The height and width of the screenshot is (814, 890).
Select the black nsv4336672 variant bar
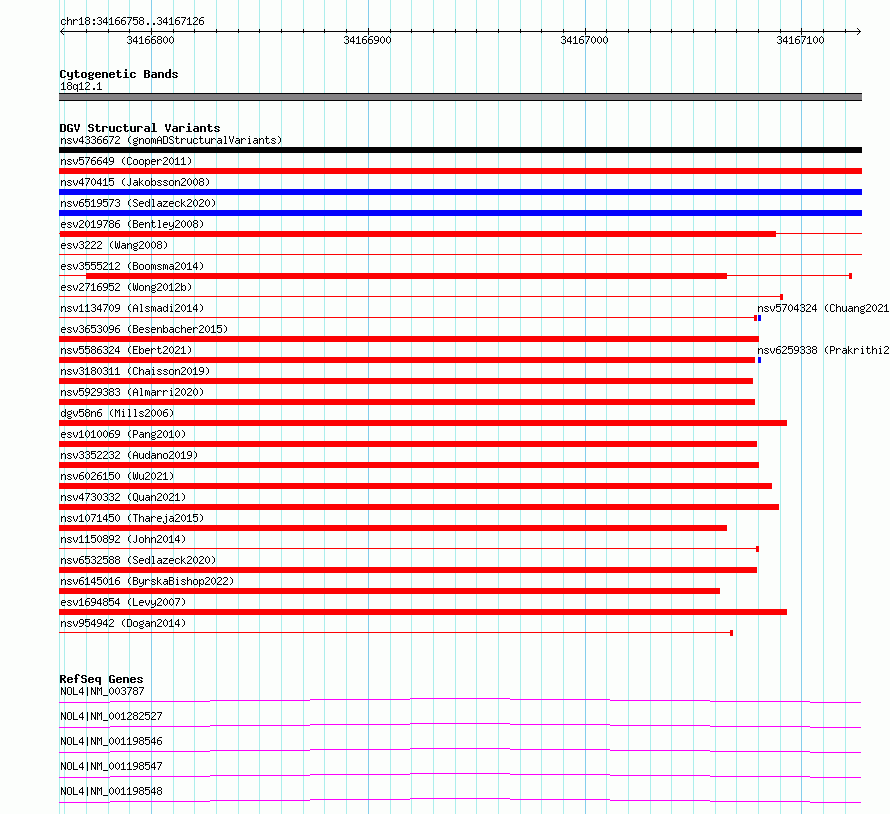[460, 150]
